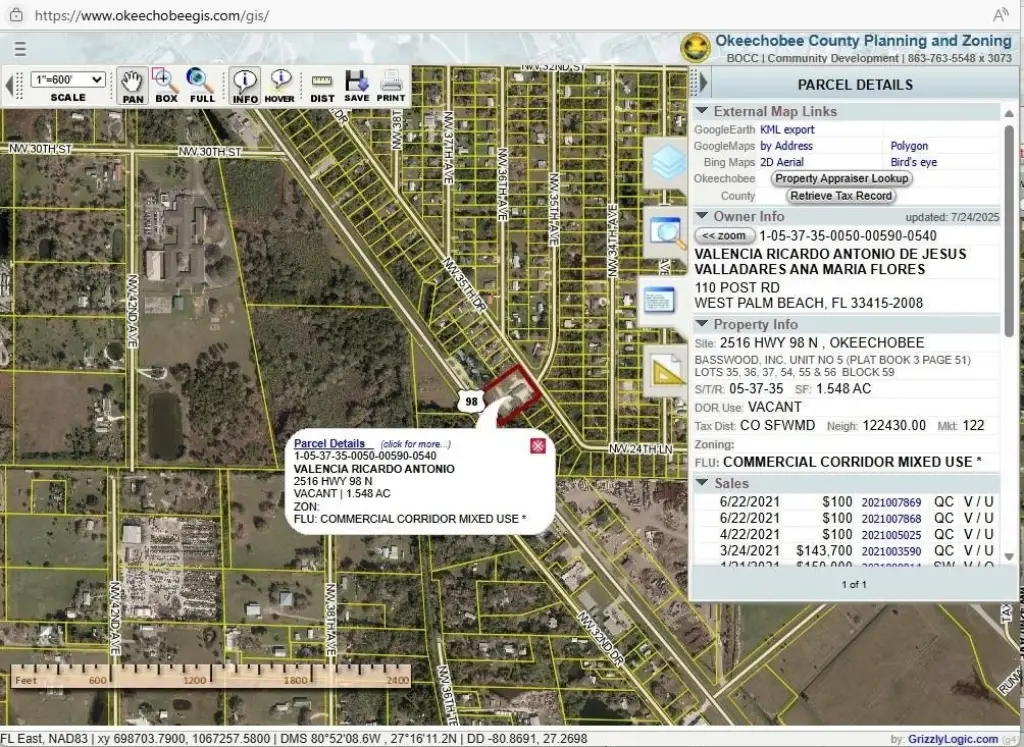The width and height of the screenshot is (1024, 747).
Task: Open the map Scale dropdown
Action: (x=68, y=80)
